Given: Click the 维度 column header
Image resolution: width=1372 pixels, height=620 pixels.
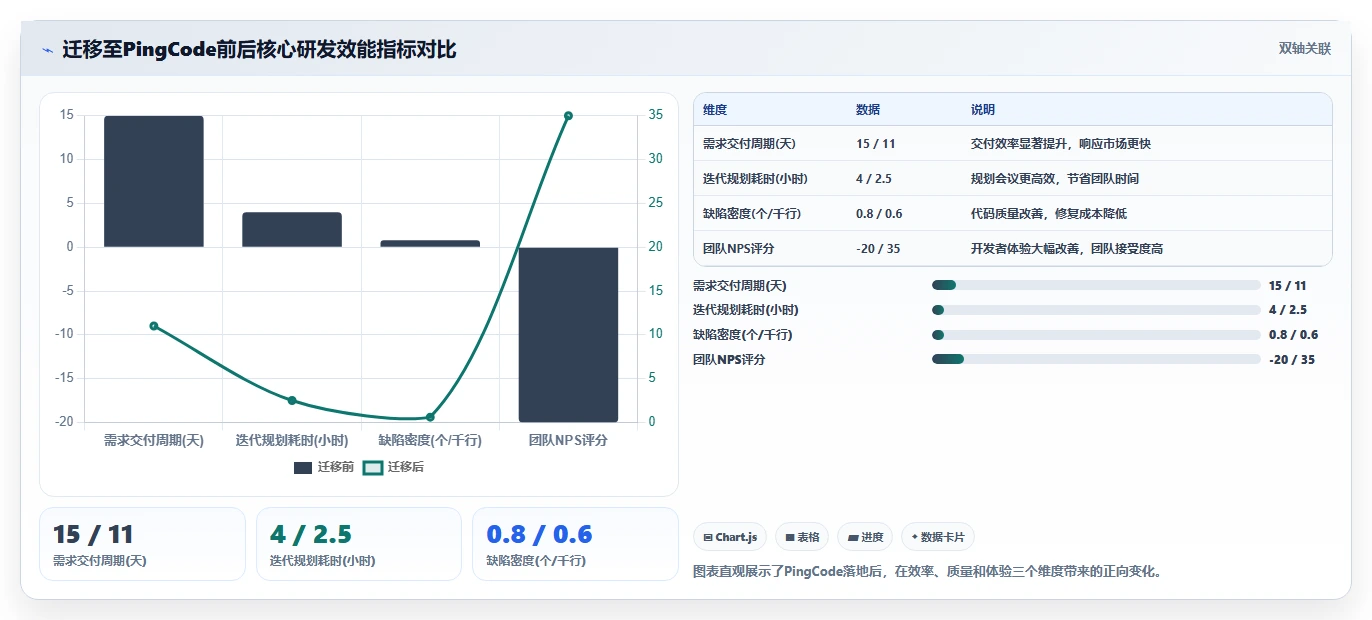Looking at the screenshot, I should [x=715, y=110].
